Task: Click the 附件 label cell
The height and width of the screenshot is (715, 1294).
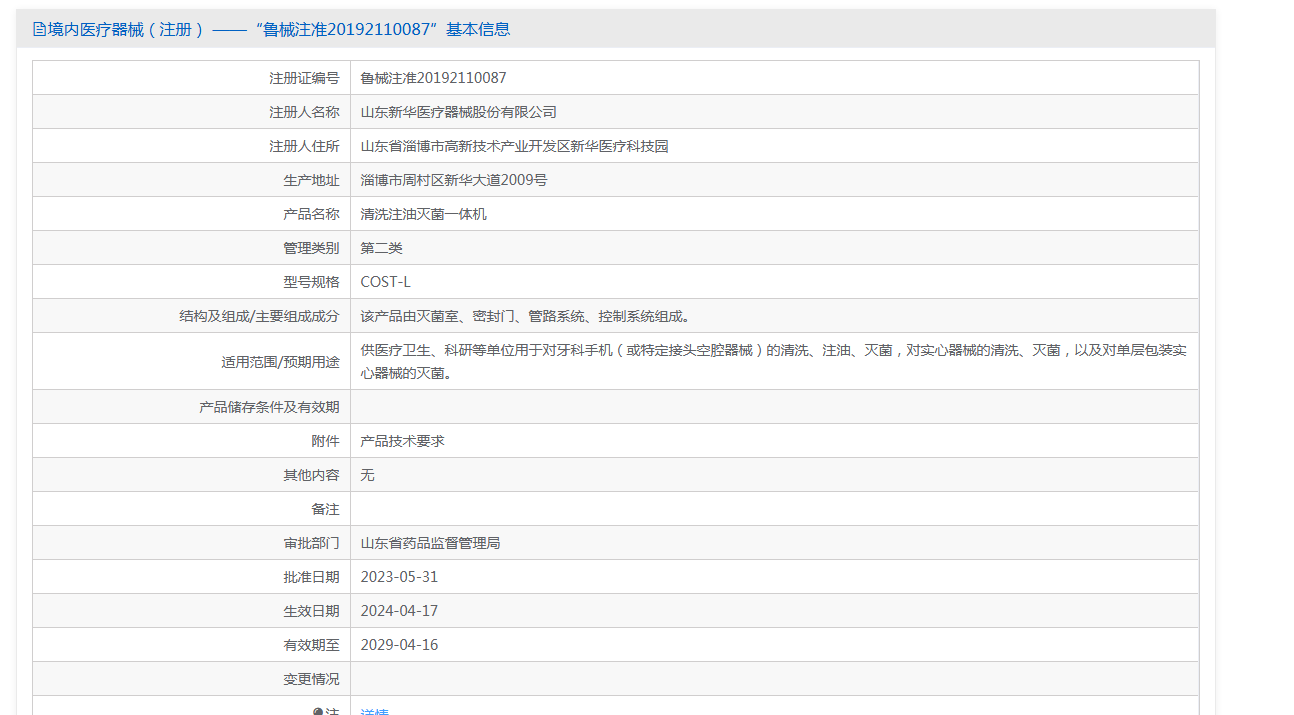Action: (191, 441)
